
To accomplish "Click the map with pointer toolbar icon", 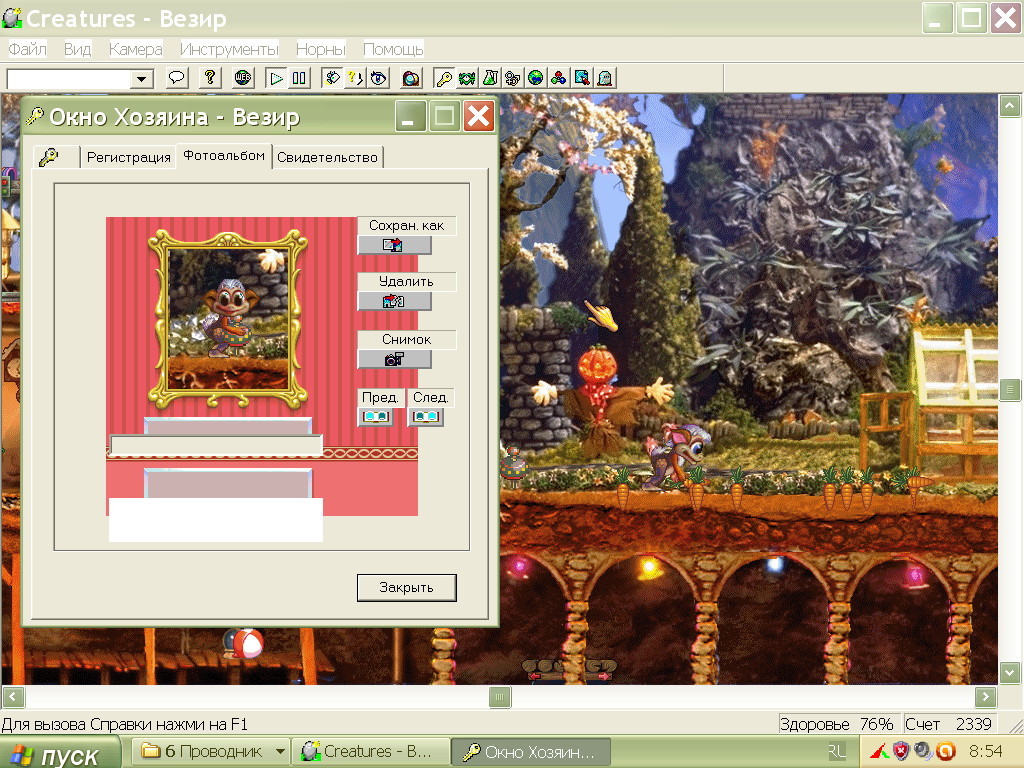I will (581, 78).
